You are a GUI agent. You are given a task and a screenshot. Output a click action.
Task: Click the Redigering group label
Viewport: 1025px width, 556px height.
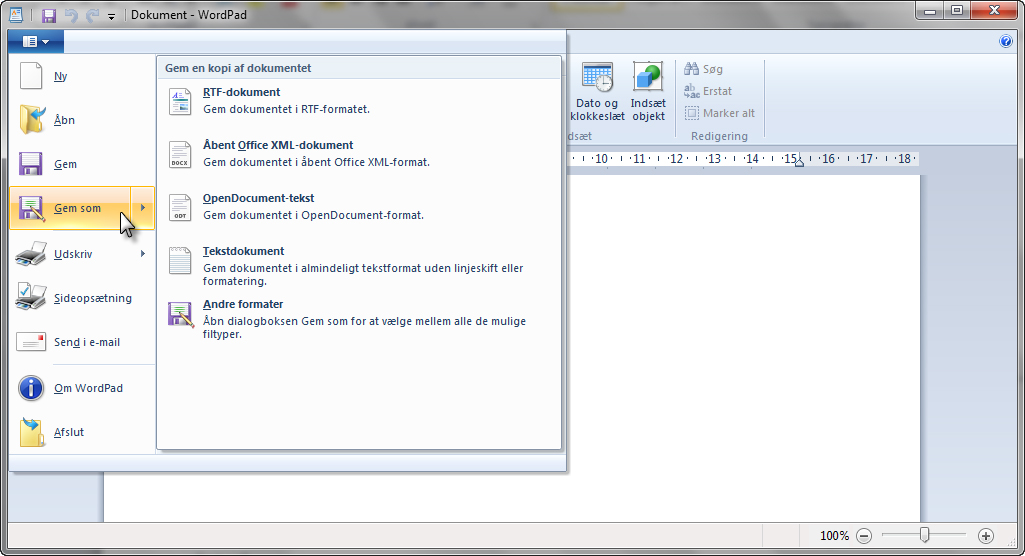(x=719, y=136)
